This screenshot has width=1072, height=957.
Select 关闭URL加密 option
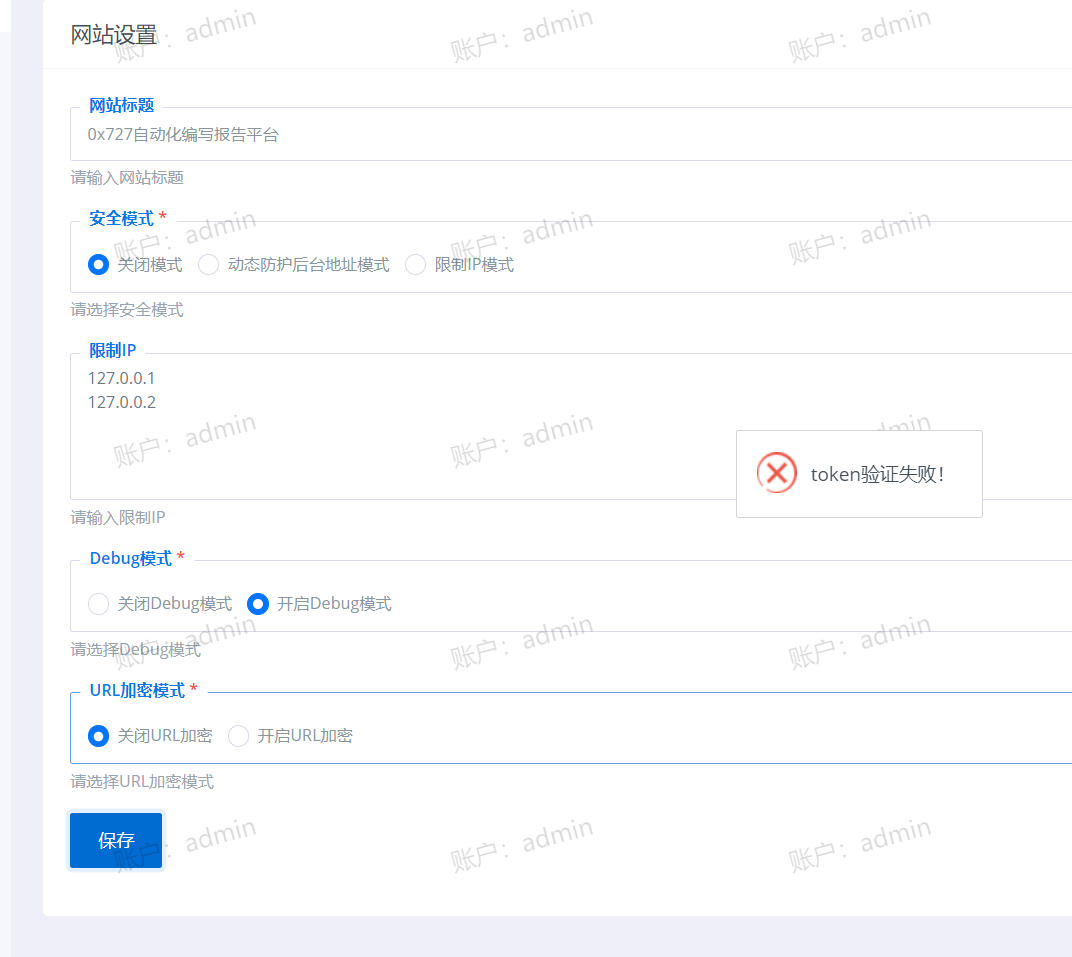[x=98, y=736]
